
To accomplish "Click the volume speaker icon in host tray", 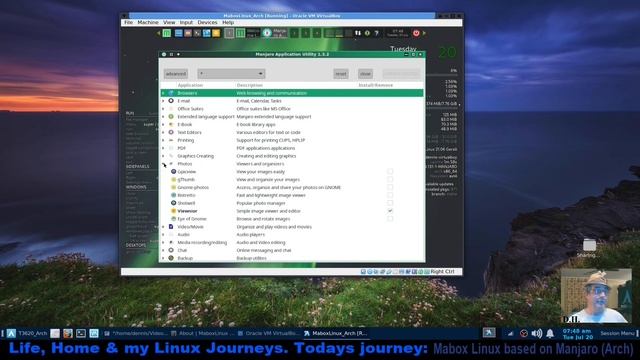I will click(537, 333).
